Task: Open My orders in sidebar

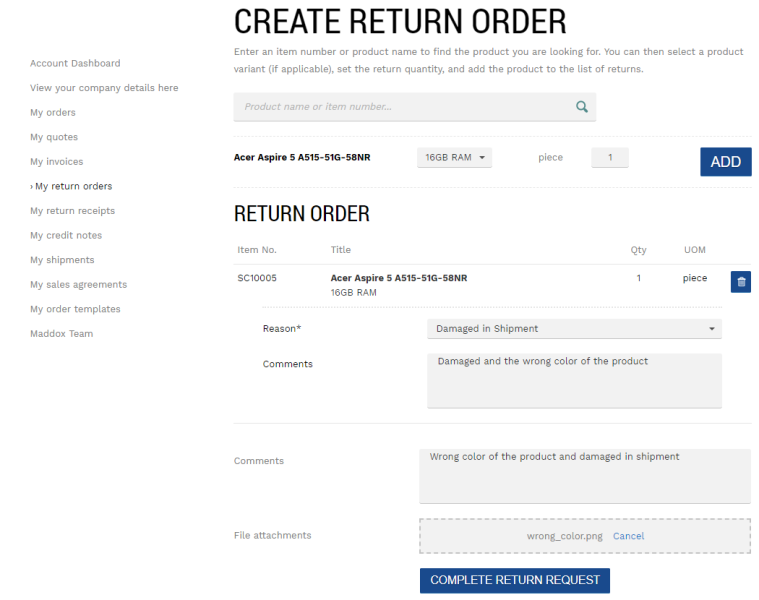Action: (53, 113)
